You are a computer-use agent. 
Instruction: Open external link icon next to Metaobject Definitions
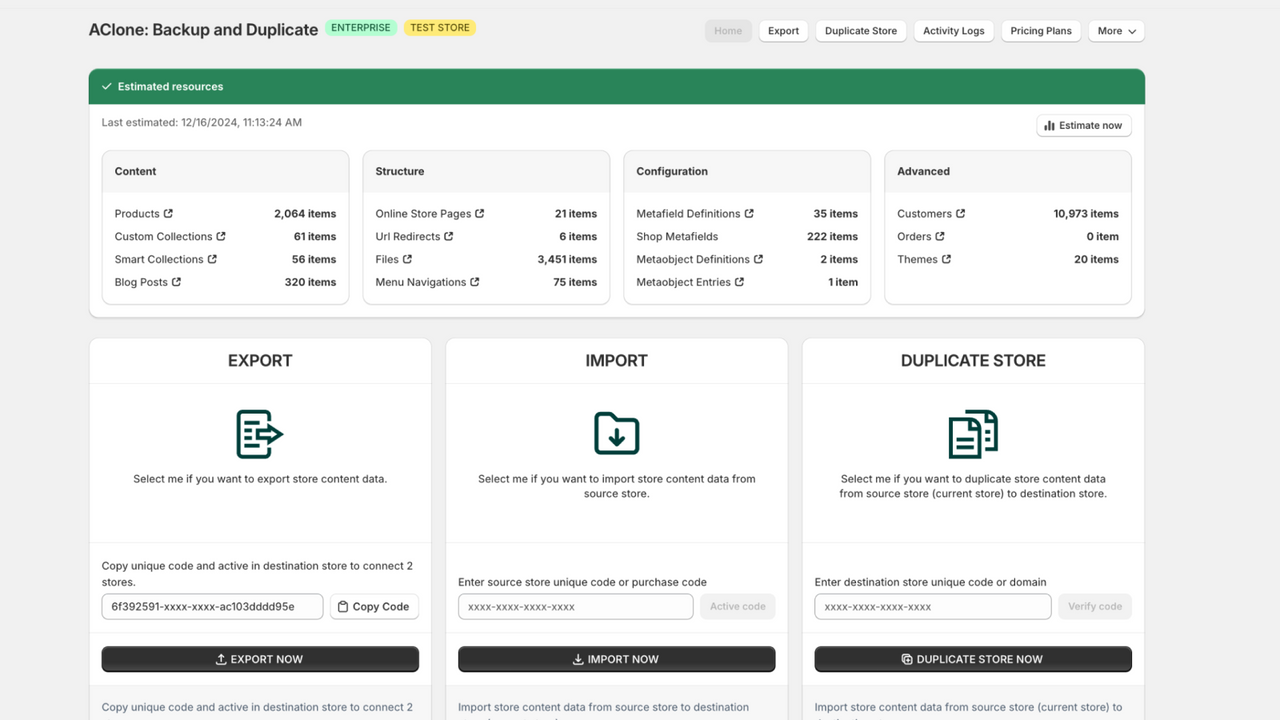pyautogui.click(x=758, y=259)
